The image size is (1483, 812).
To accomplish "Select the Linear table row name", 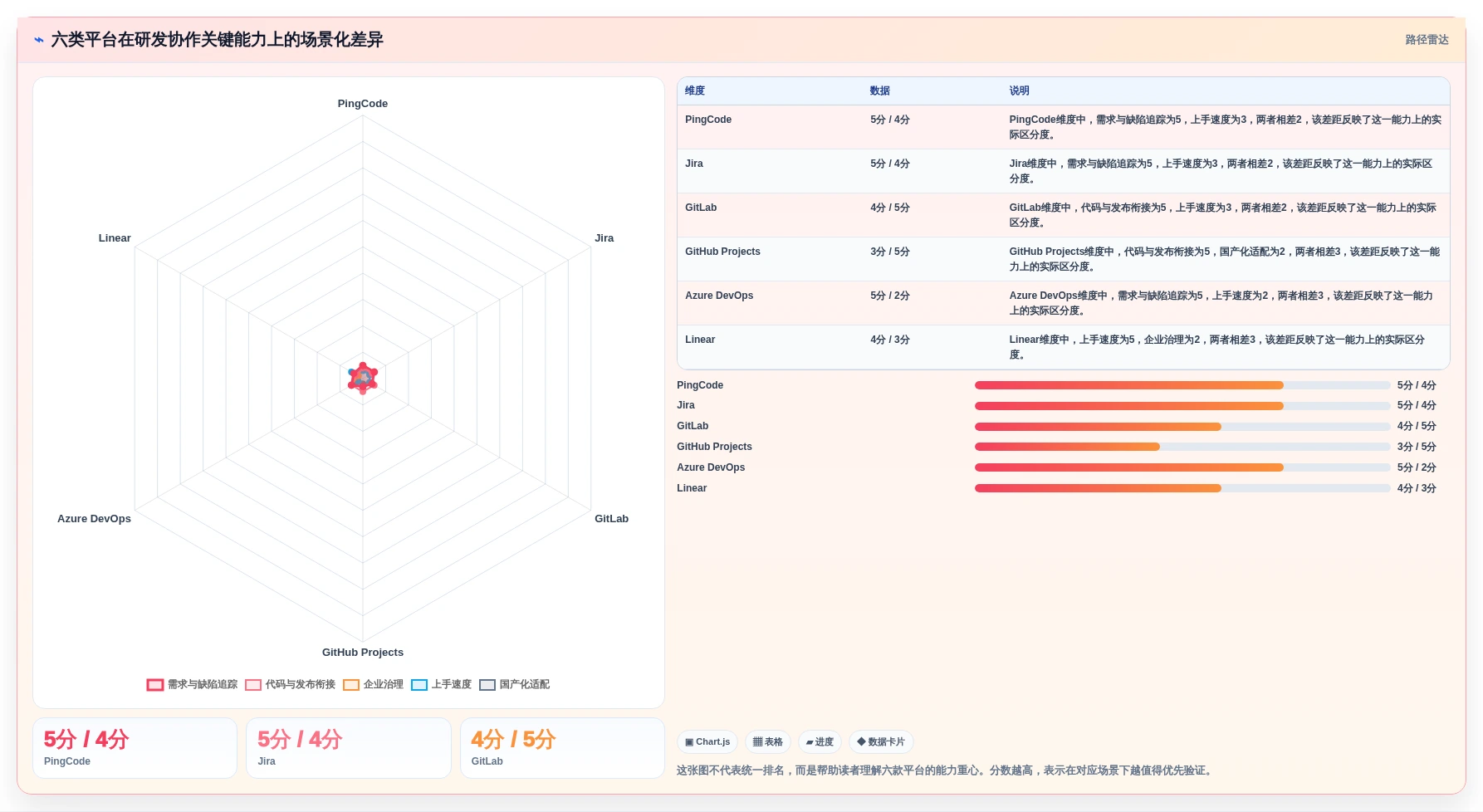I will [x=700, y=340].
